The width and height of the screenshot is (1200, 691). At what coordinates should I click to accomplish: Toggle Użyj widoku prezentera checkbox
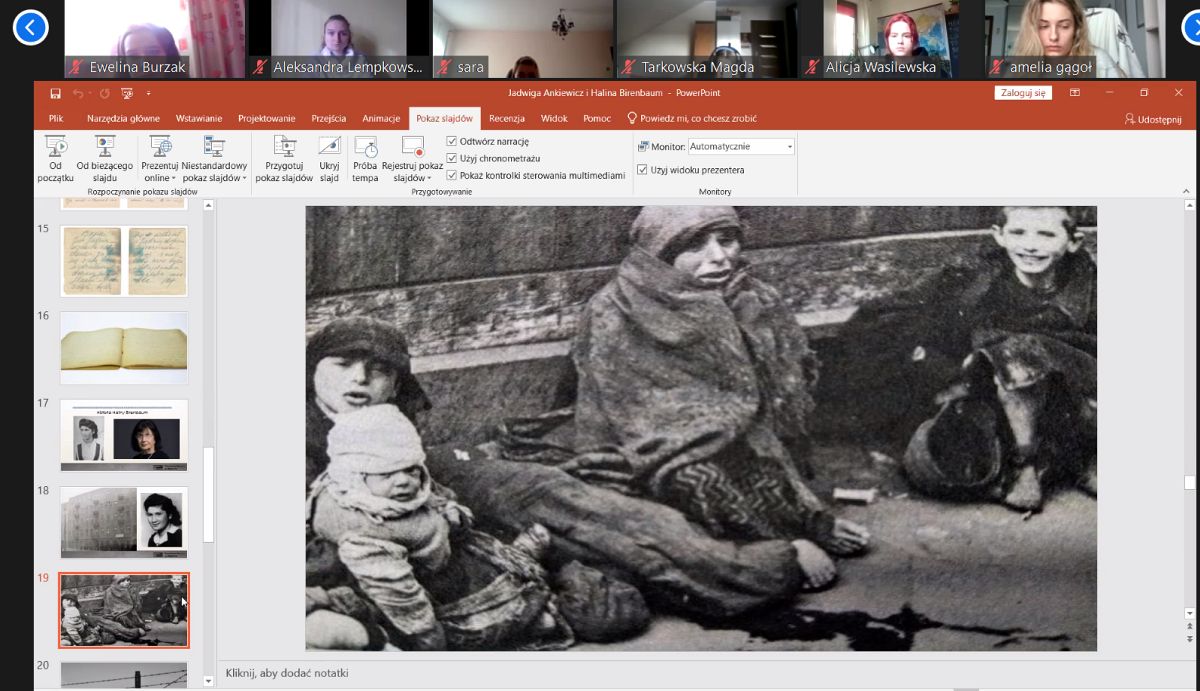pos(642,170)
